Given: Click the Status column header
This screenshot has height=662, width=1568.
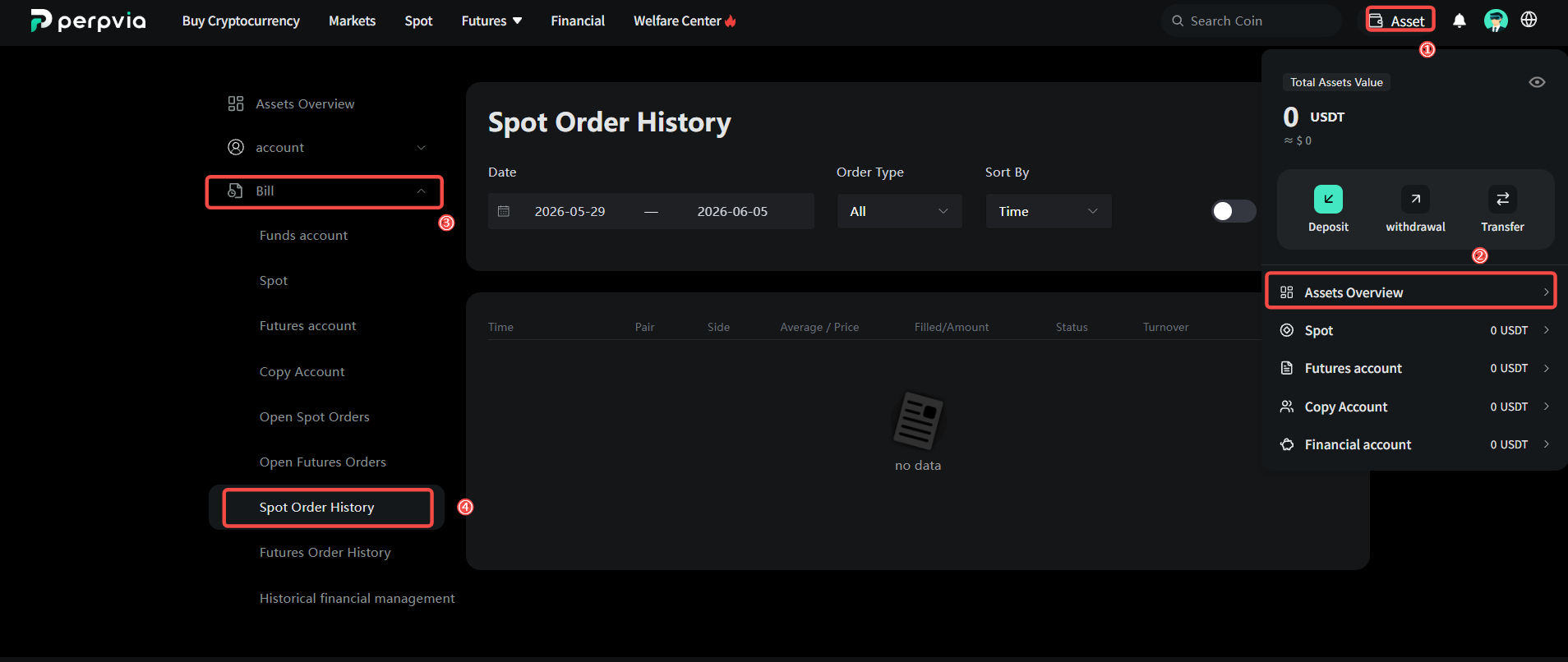Looking at the screenshot, I should [x=1072, y=327].
